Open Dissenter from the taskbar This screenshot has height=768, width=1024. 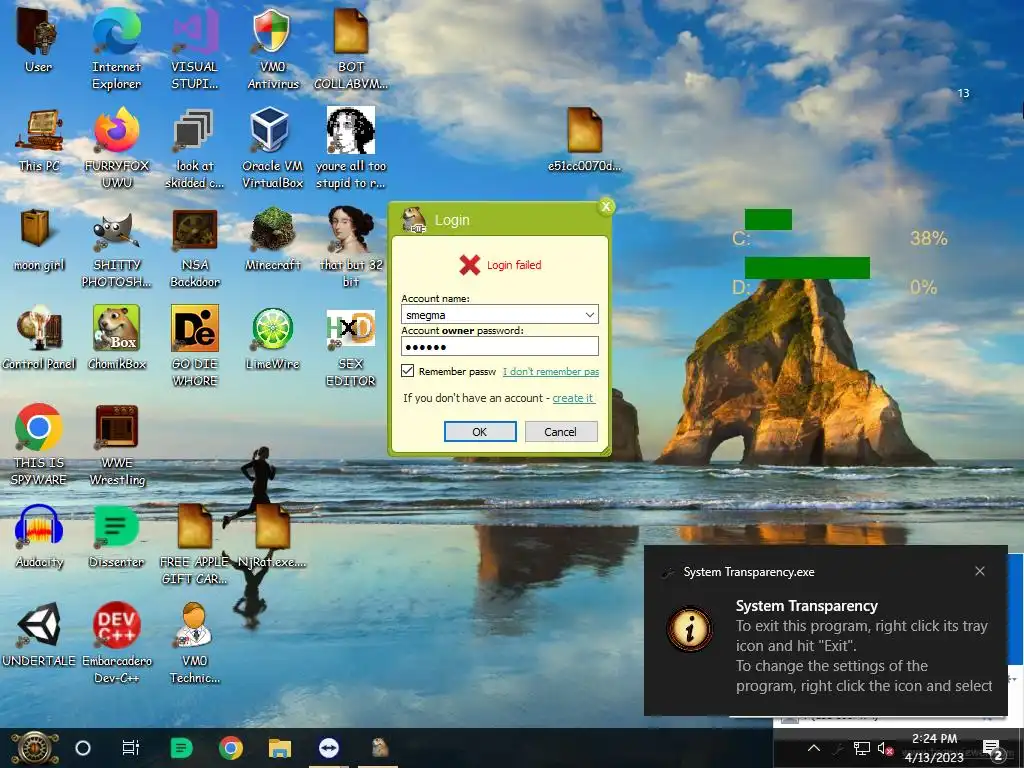click(181, 748)
